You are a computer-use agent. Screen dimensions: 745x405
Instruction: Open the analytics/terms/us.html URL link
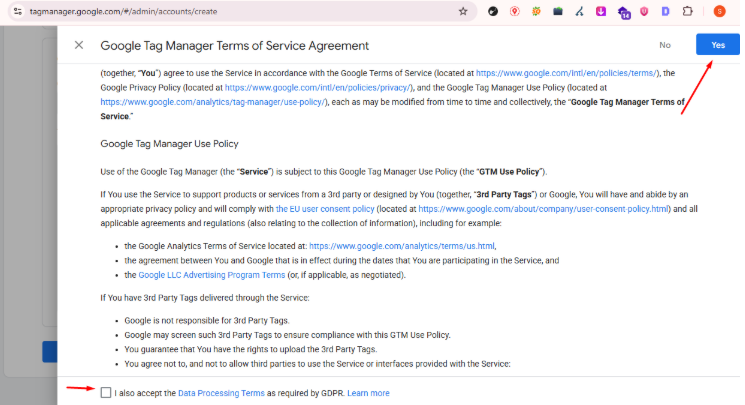[402, 246]
